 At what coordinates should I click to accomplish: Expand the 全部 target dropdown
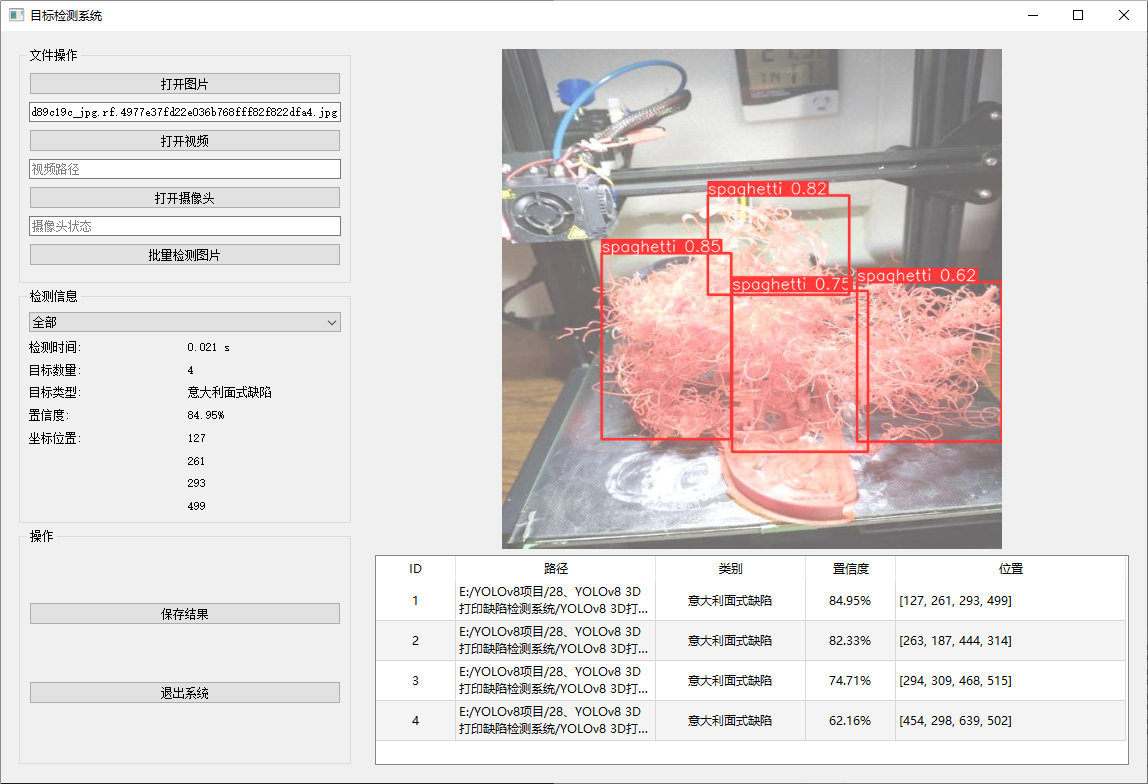[184, 322]
